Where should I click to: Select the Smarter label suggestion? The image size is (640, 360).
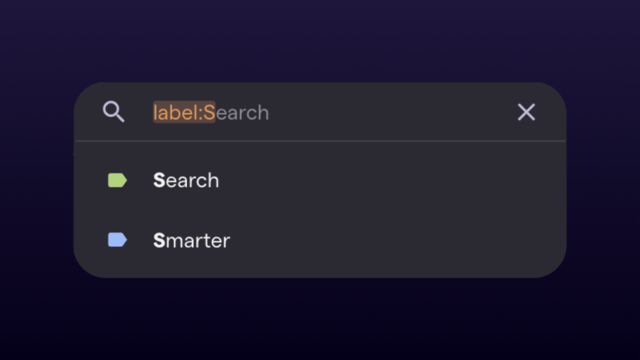click(320, 240)
